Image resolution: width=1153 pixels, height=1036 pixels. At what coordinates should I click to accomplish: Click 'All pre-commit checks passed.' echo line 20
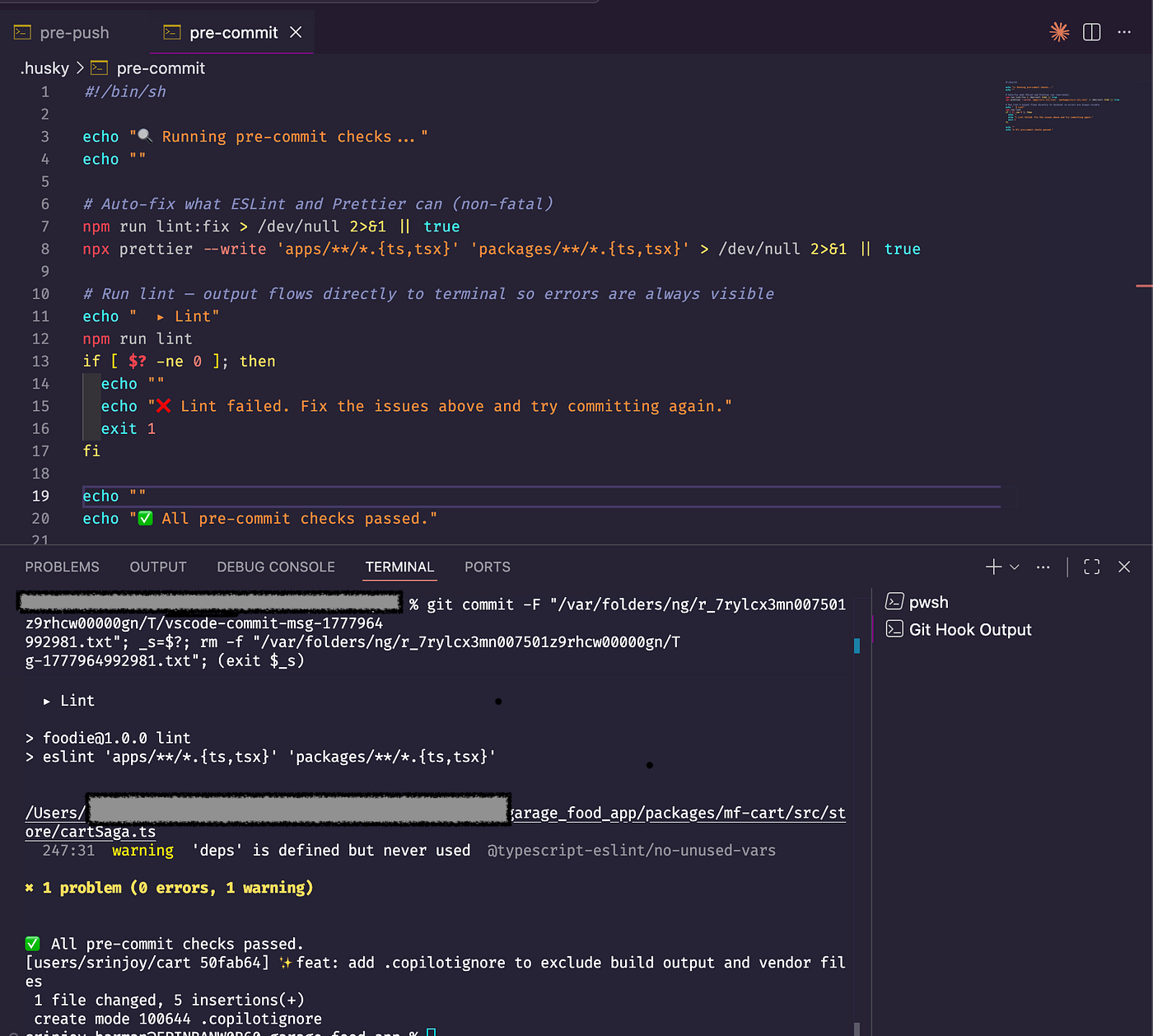259,518
